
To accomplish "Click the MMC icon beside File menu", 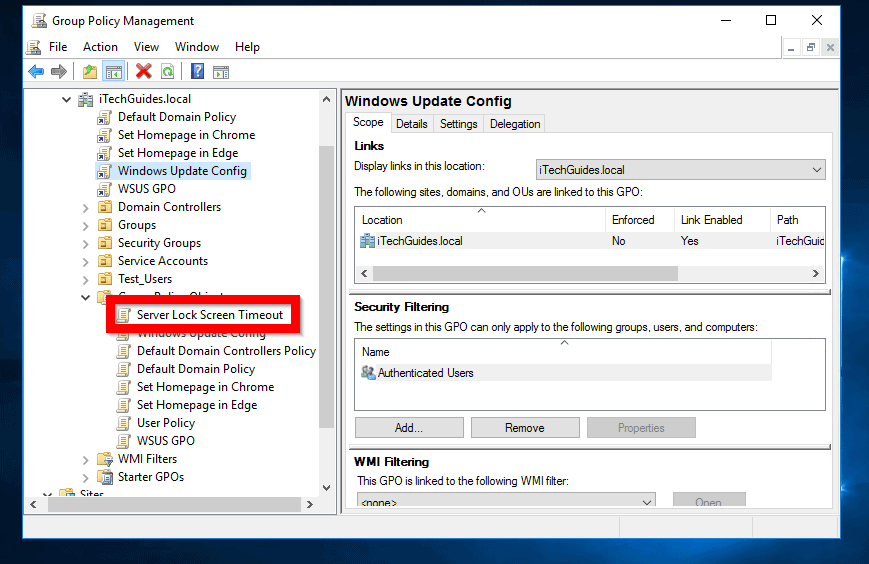I will click(x=34, y=47).
